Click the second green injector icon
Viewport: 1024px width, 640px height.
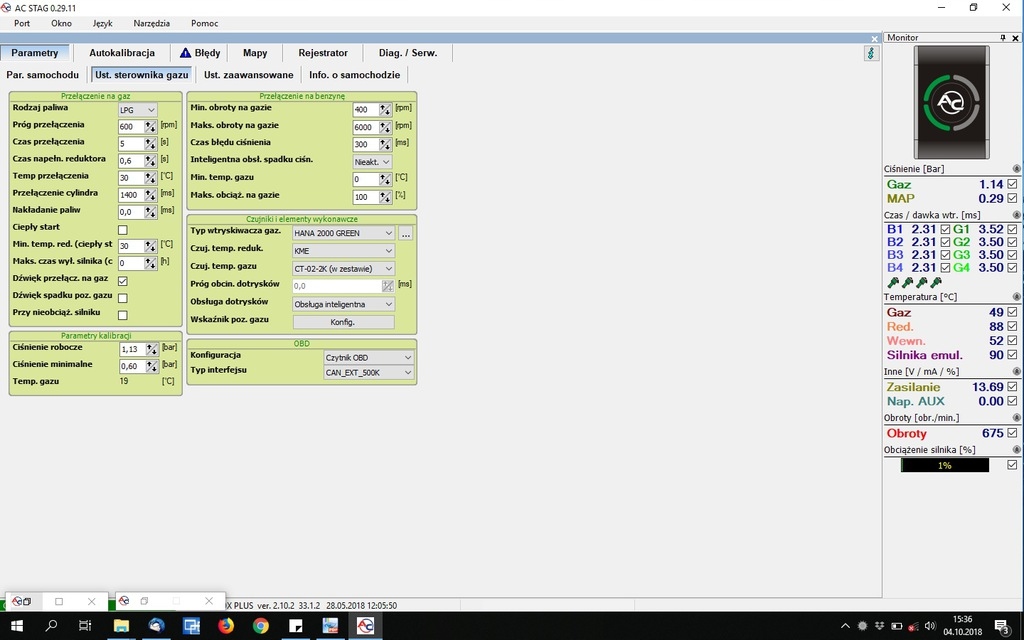(907, 282)
